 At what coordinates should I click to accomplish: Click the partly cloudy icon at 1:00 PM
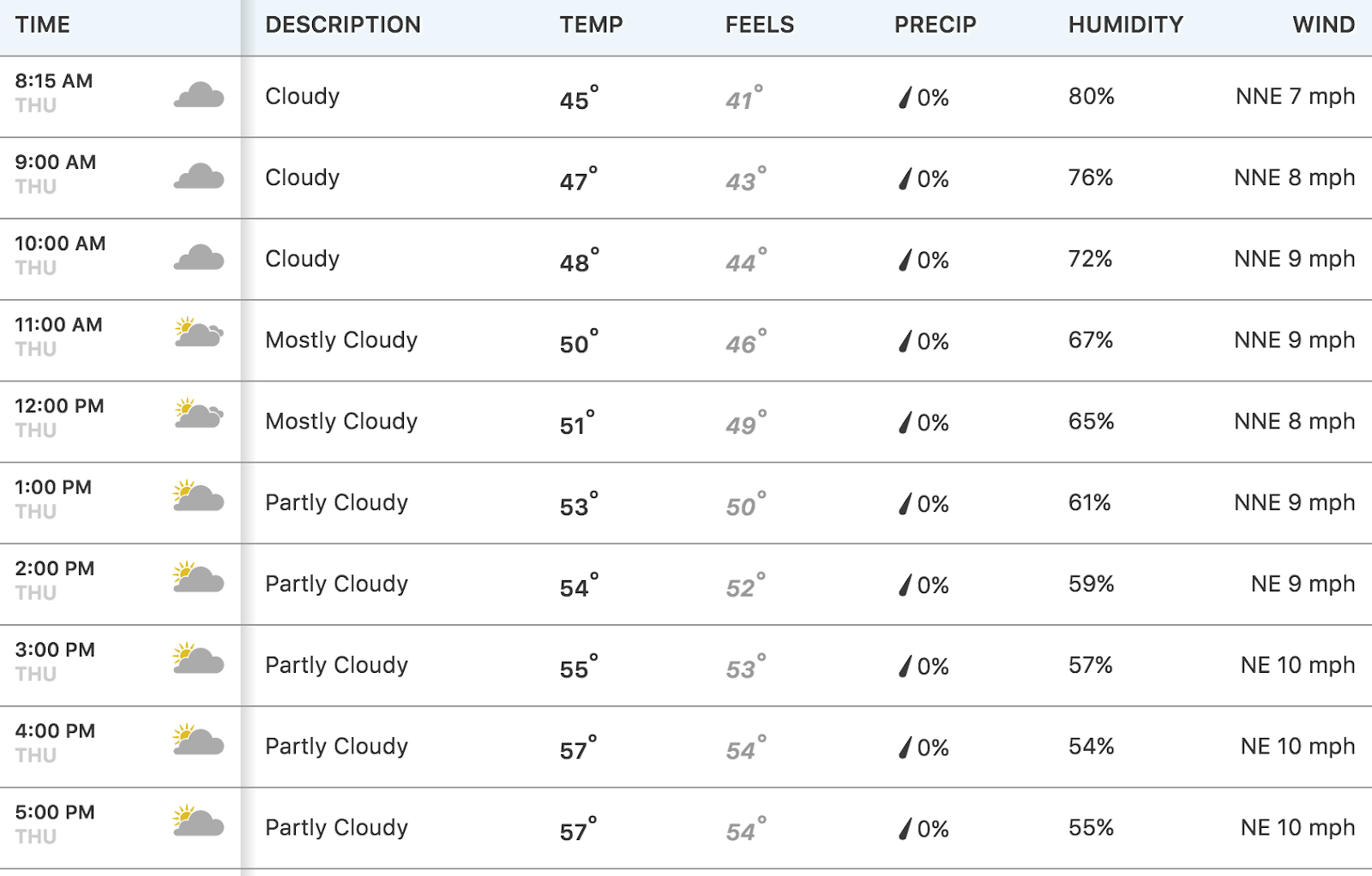pos(199,496)
